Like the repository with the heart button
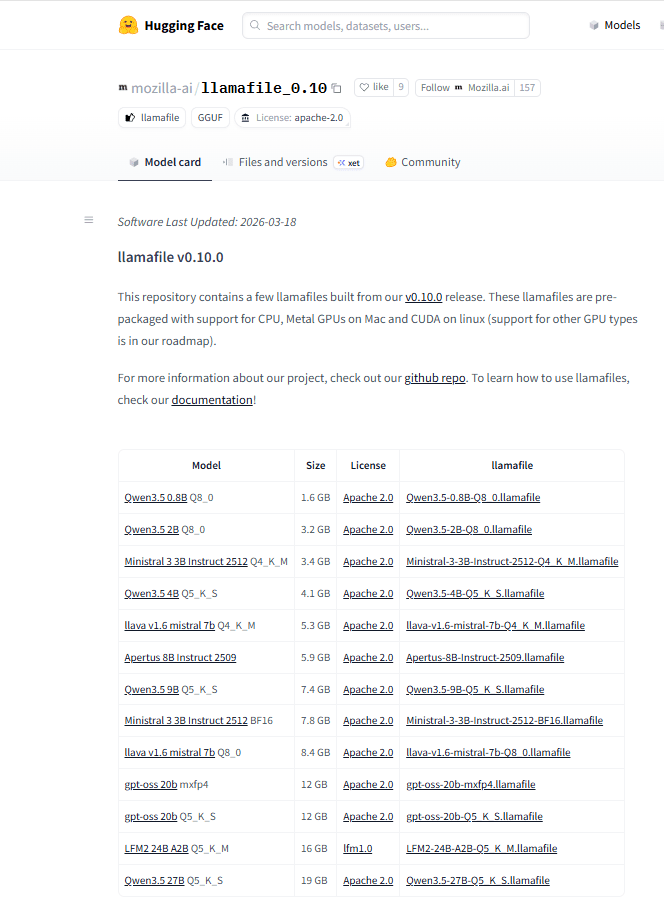 [x=374, y=88]
